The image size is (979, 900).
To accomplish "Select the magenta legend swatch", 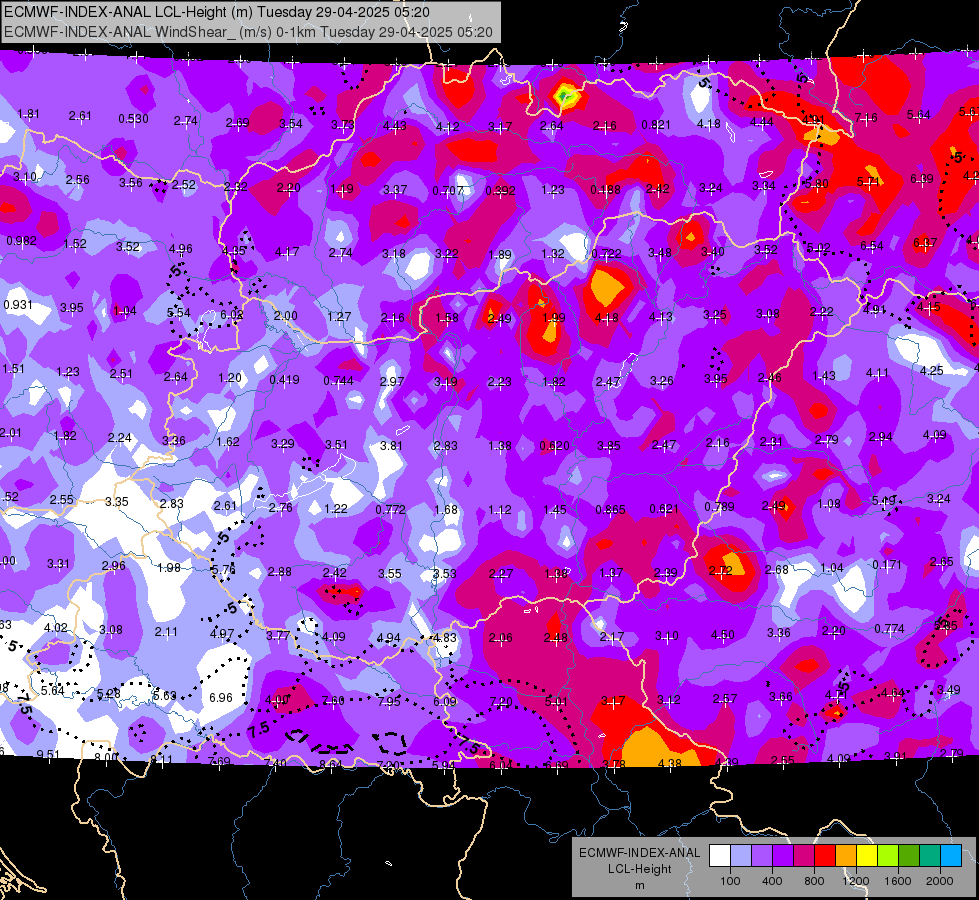I will coord(804,856).
